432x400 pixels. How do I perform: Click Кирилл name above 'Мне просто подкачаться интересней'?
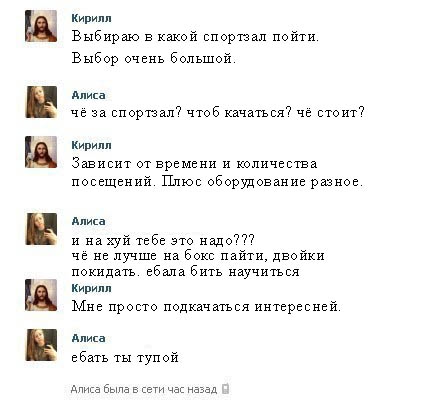pos(91,288)
